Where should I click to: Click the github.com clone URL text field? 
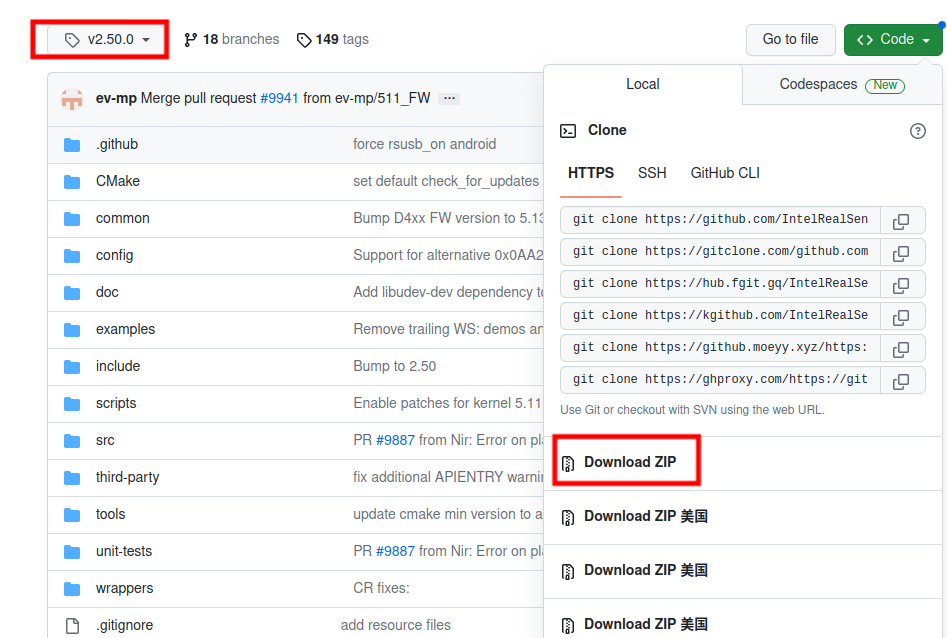click(x=721, y=221)
